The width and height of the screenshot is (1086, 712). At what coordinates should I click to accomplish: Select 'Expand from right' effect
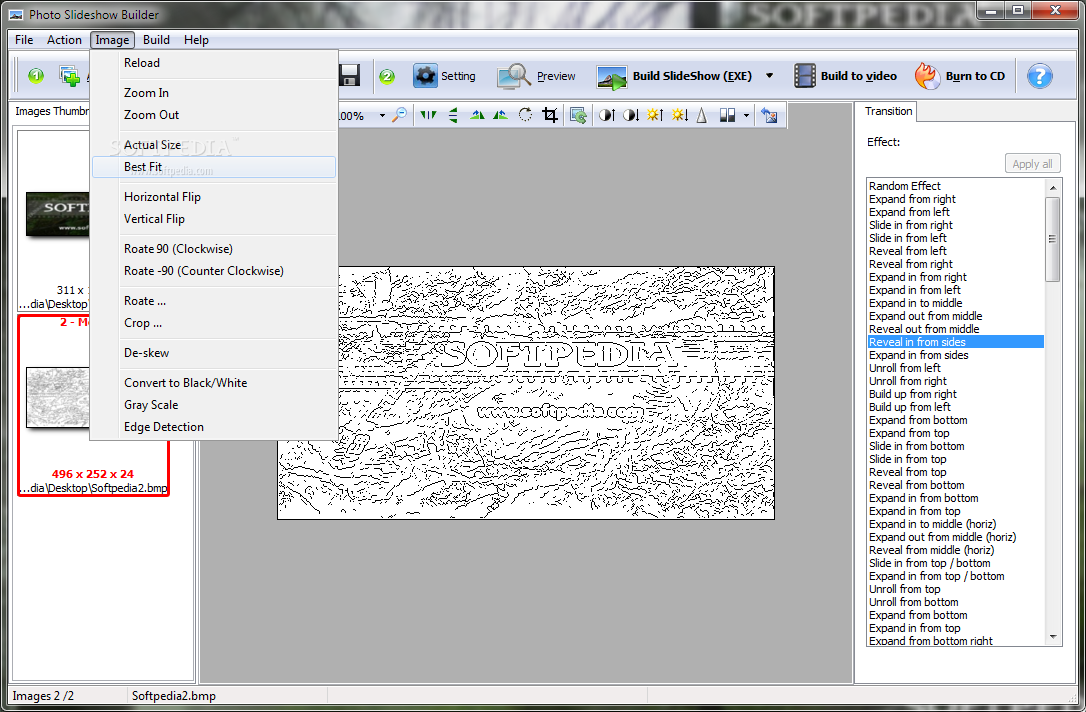[x=956, y=199]
